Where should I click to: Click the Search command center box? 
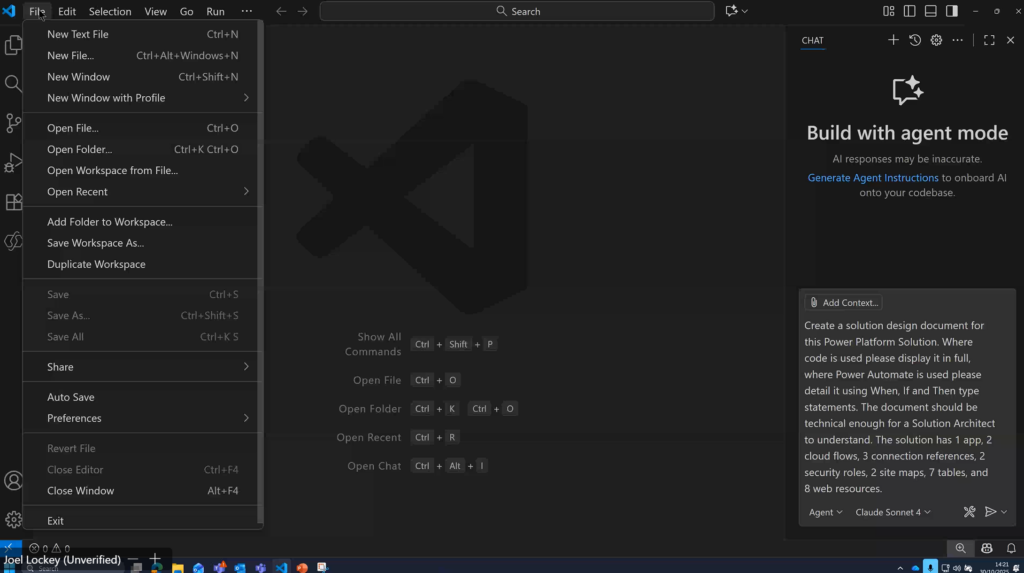pyautogui.click(x=517, y=12)
